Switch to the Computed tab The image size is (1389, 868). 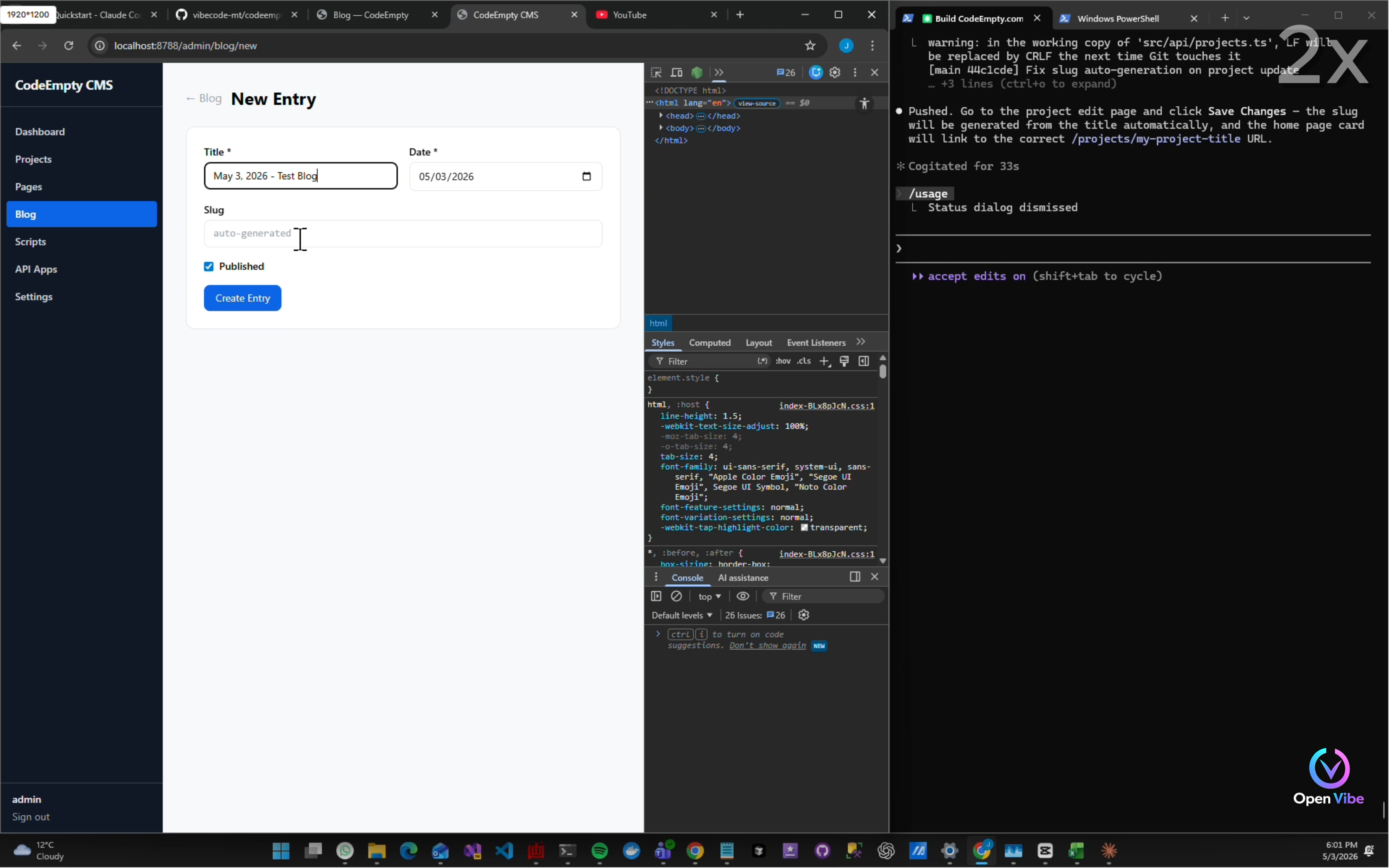710,343
